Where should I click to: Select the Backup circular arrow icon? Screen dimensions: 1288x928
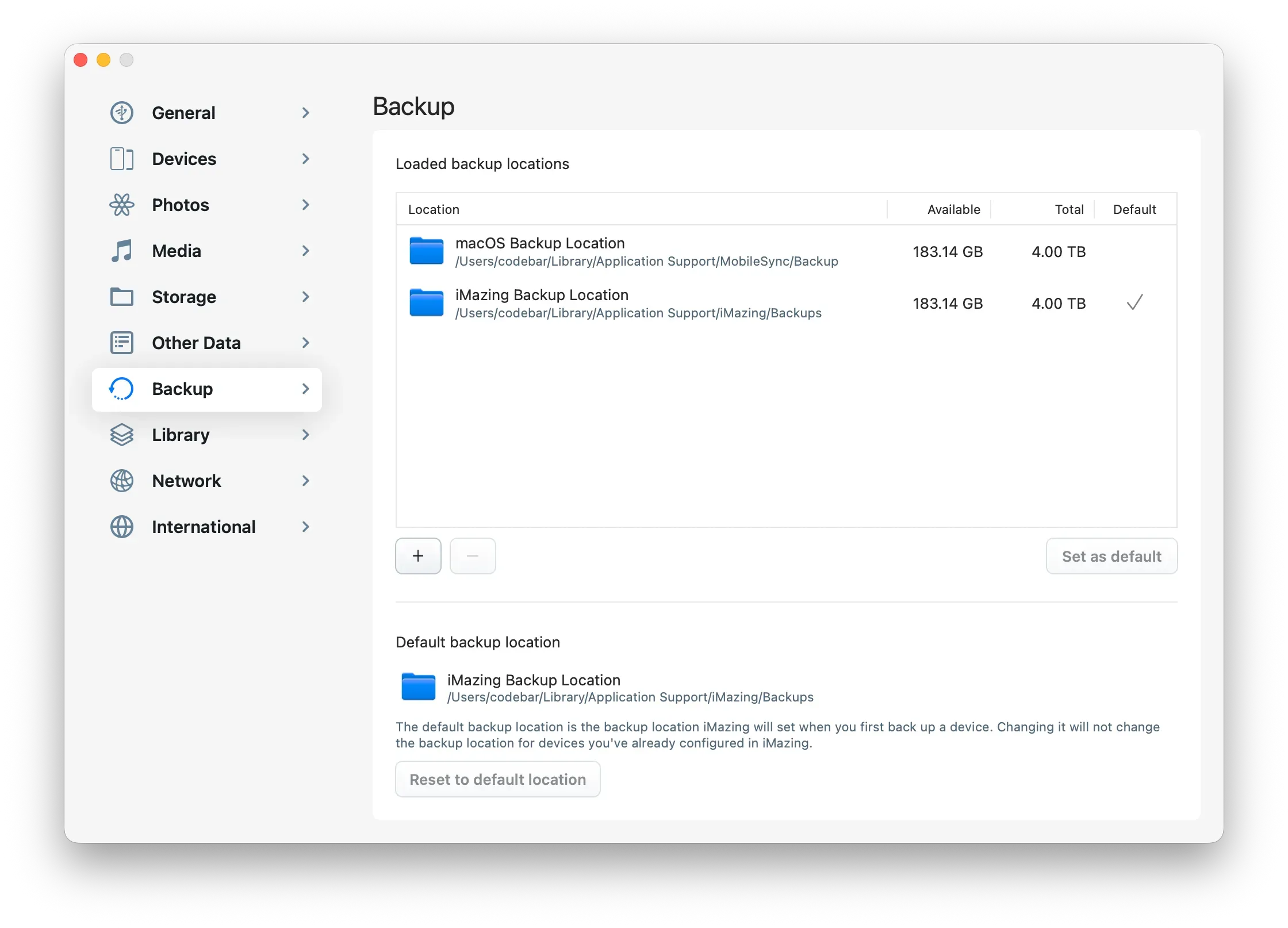[121, 389]
